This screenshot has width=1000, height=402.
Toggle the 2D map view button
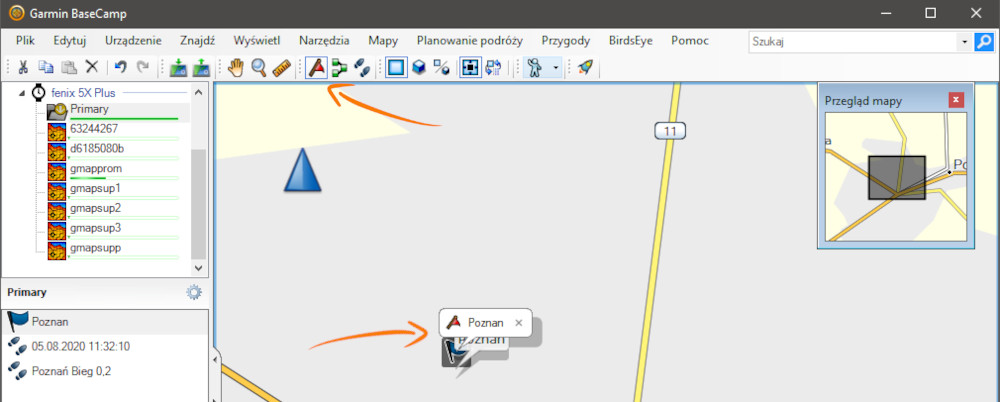pyautogui.click(x=396, y=68)
